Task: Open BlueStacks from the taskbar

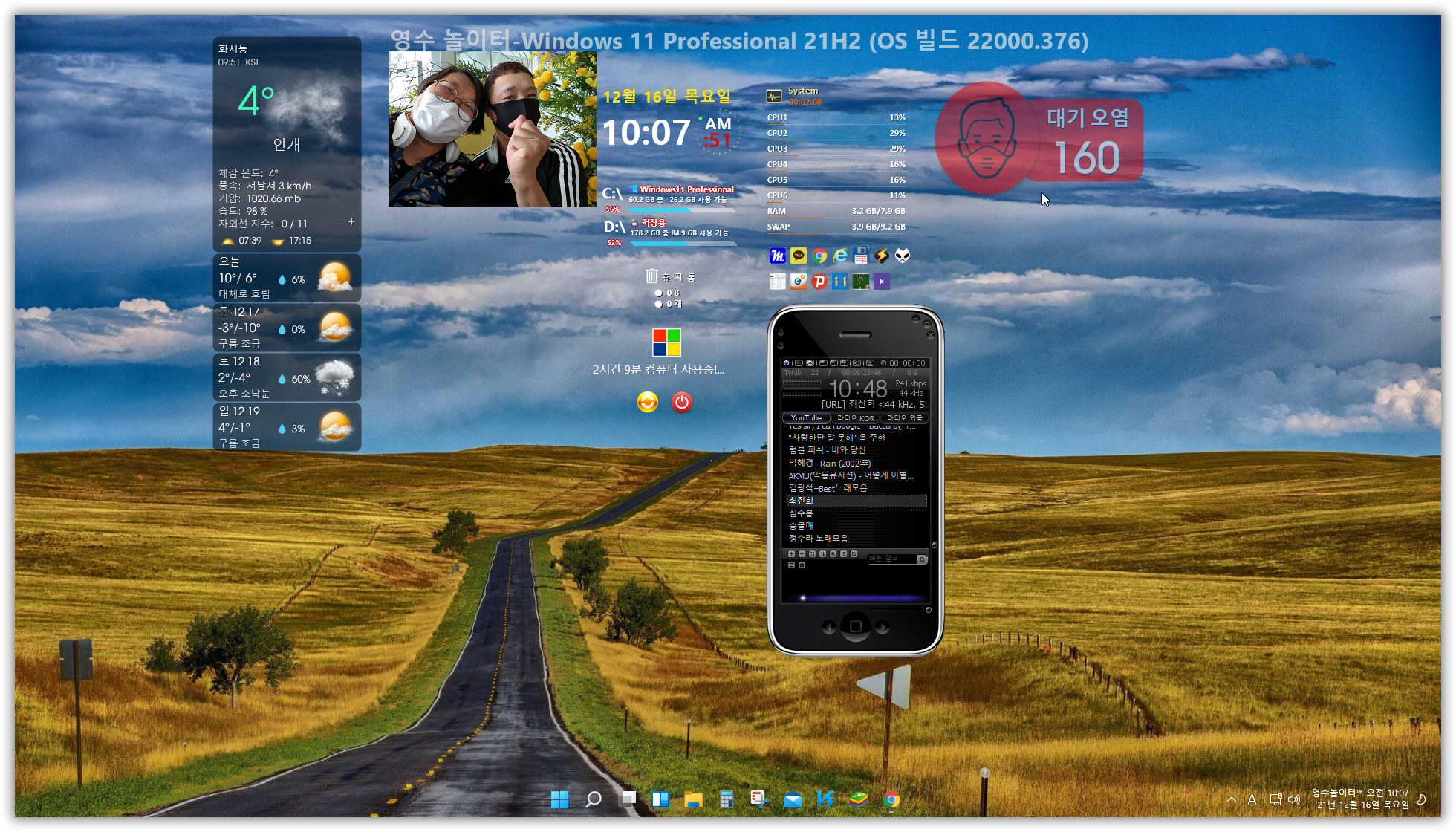Action: pos(858,799)
